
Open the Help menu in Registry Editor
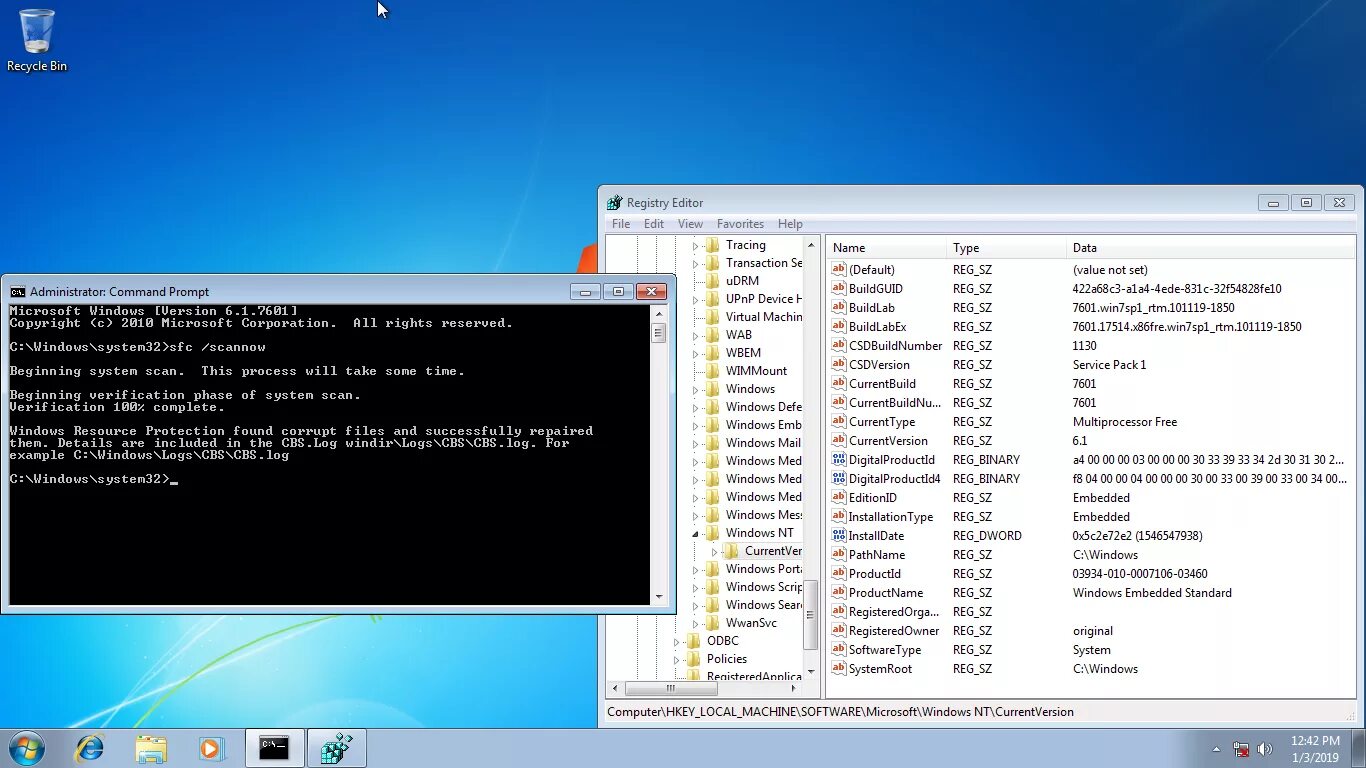click(x=790, y=224)
